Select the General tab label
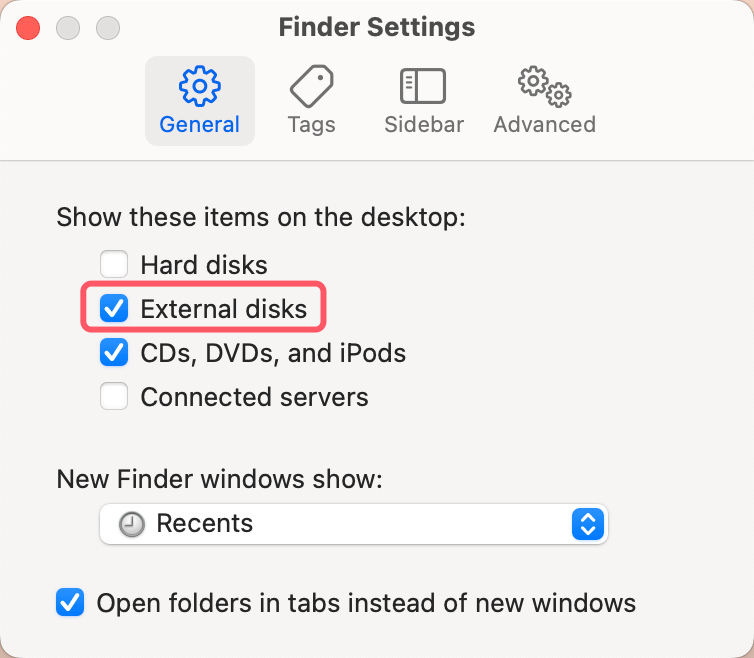Viewport: 754px width, 658px height. click(199, 125)
